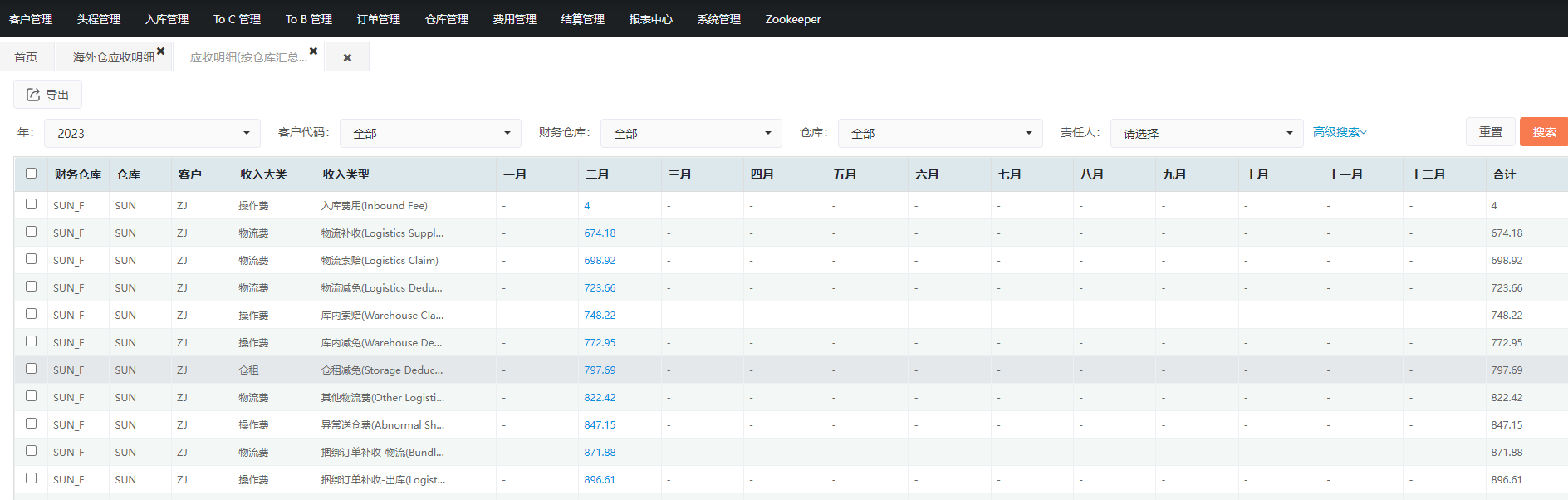
Task: Expand the 客户代码 dropdown
Action: point(430,133)
